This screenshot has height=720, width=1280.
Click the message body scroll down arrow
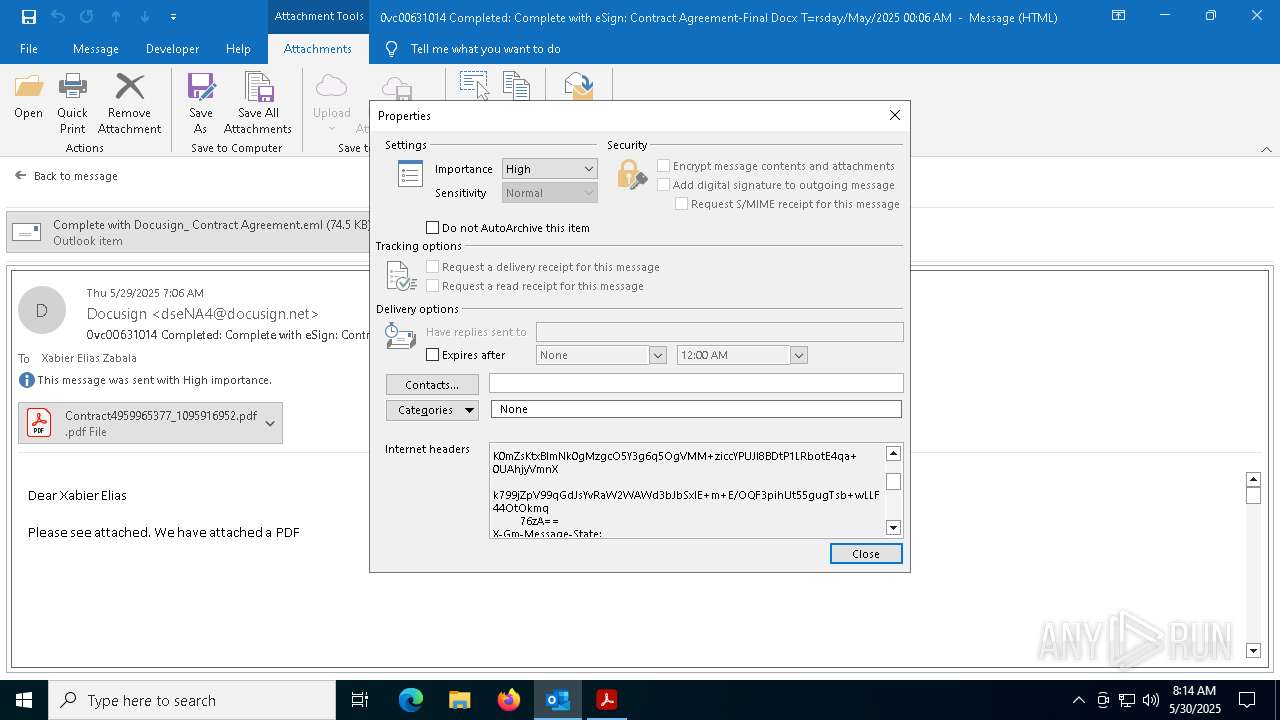(1254, 651)
